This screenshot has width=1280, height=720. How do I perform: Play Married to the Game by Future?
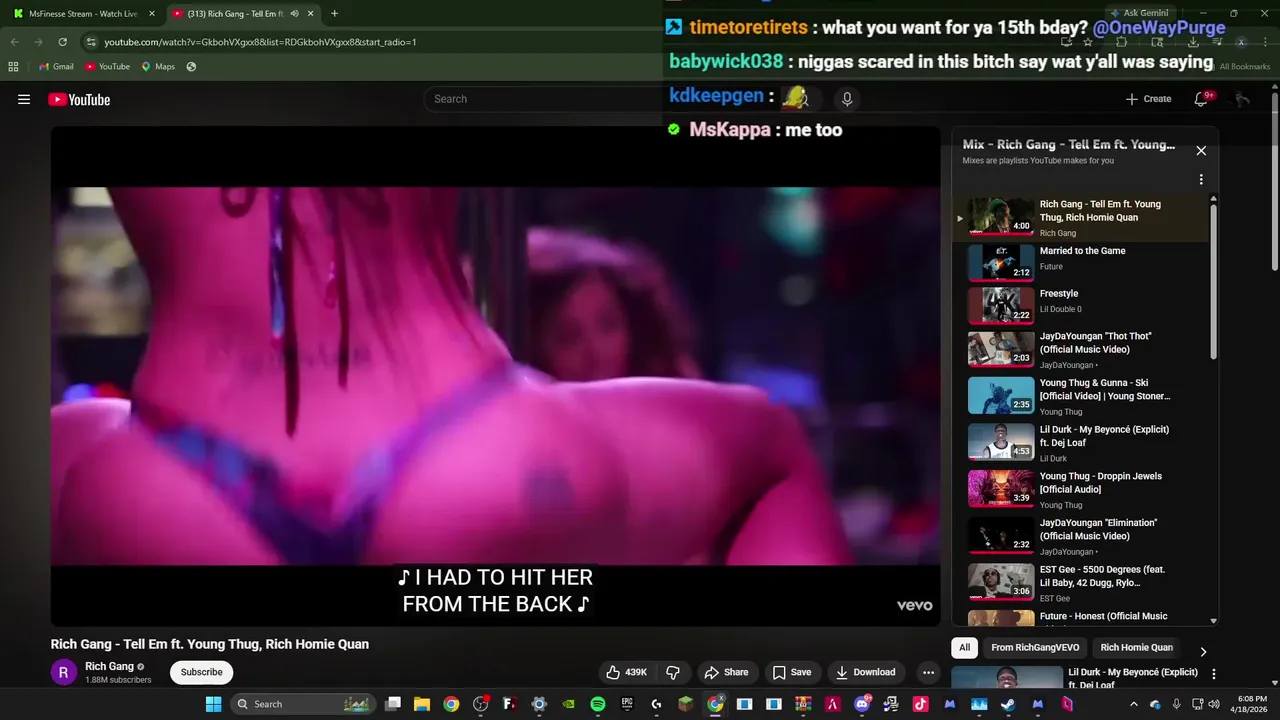click(x=1080, y=262)
